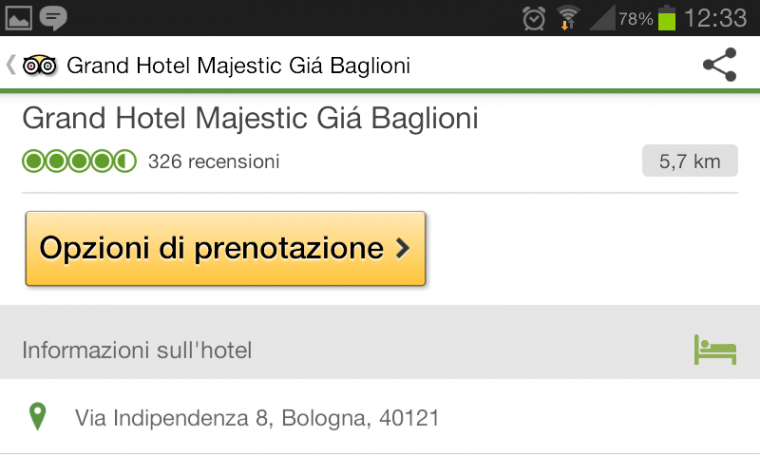
Task: Tap the green bed icon
Action: coord(715,349)
